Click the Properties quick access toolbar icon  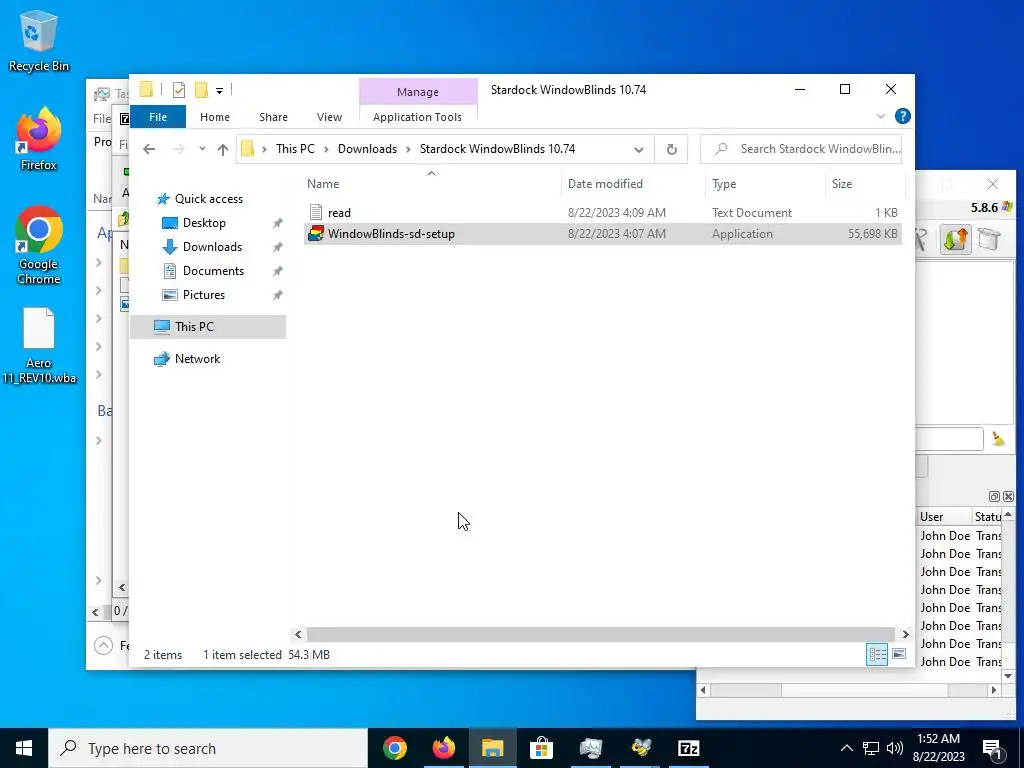pyautogui.click(x=178, y=90)
